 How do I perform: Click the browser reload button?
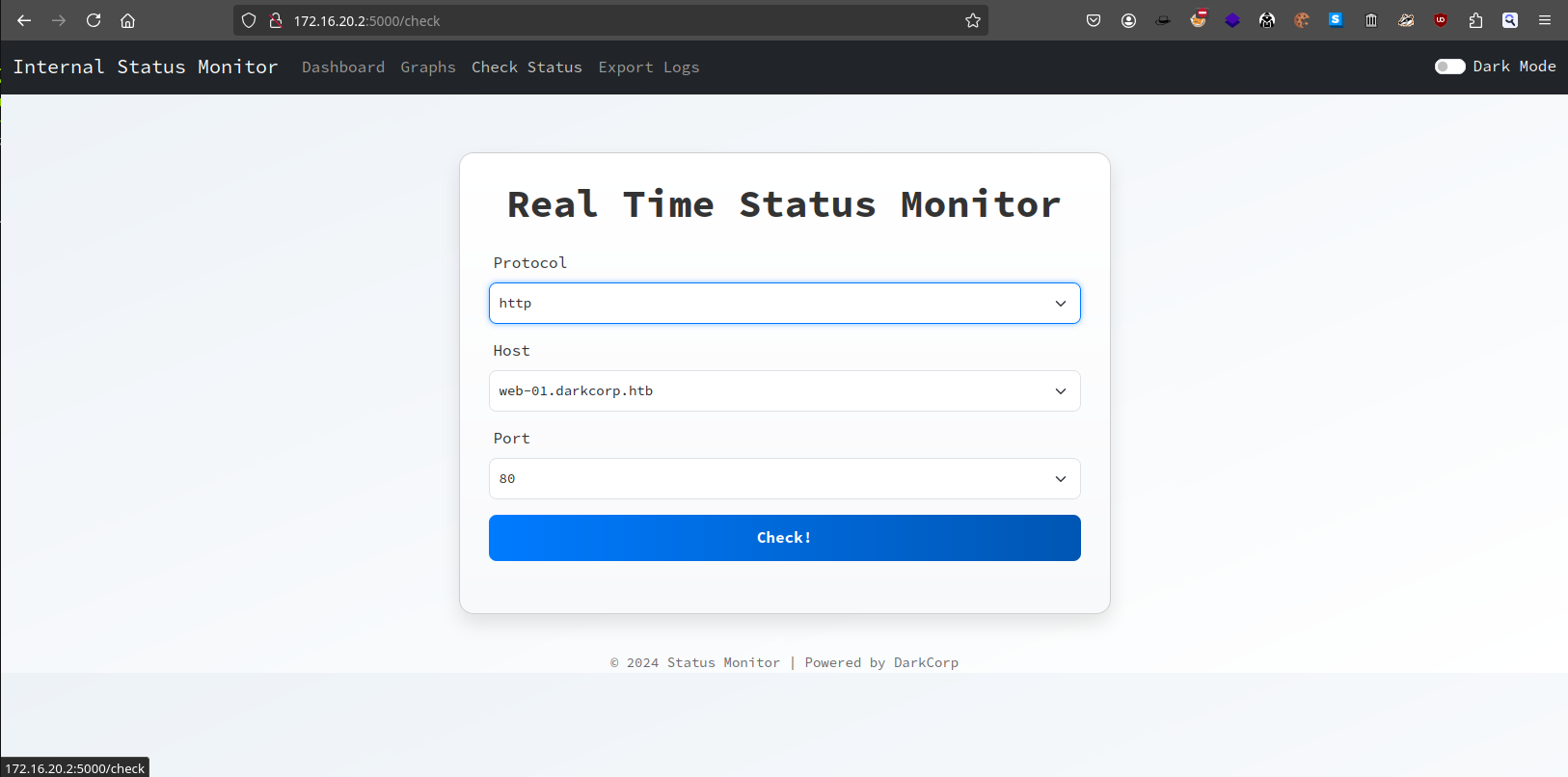94,20
